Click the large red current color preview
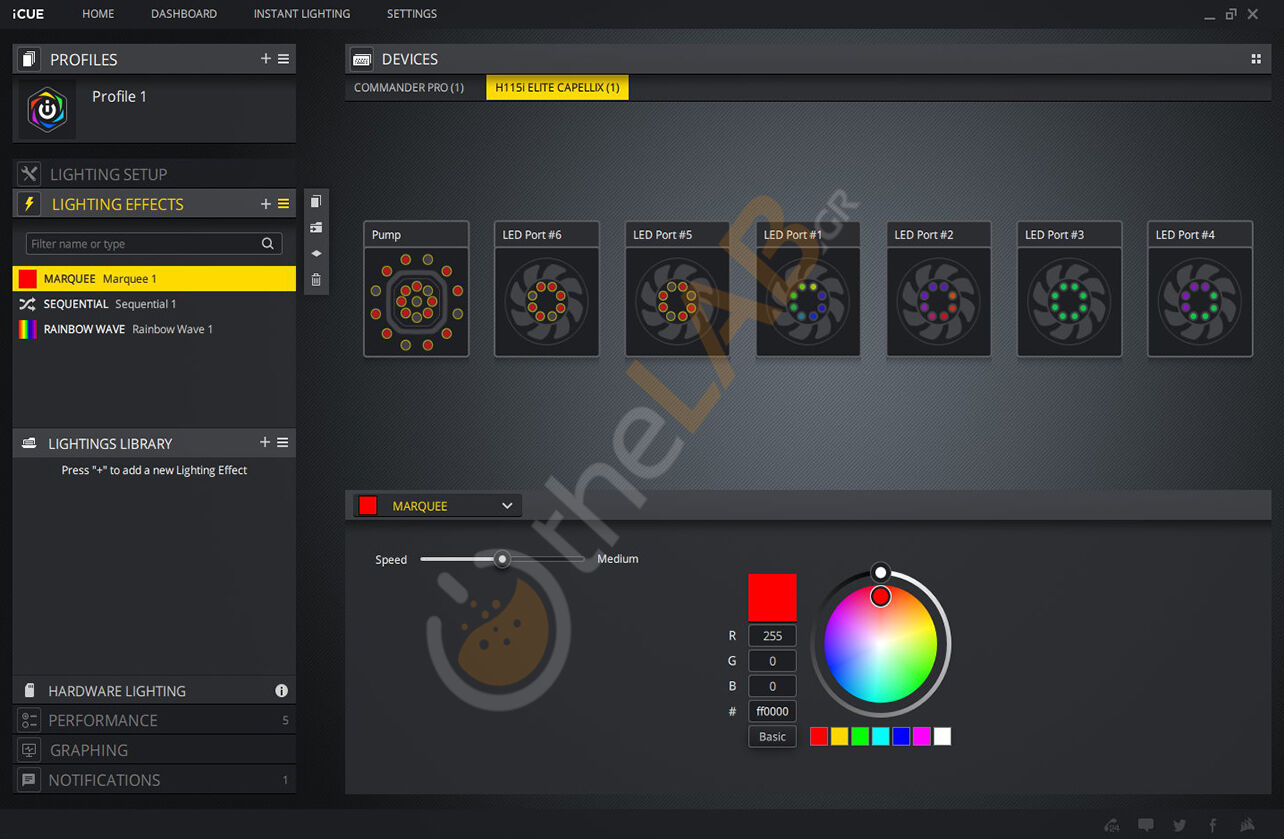 772,598
